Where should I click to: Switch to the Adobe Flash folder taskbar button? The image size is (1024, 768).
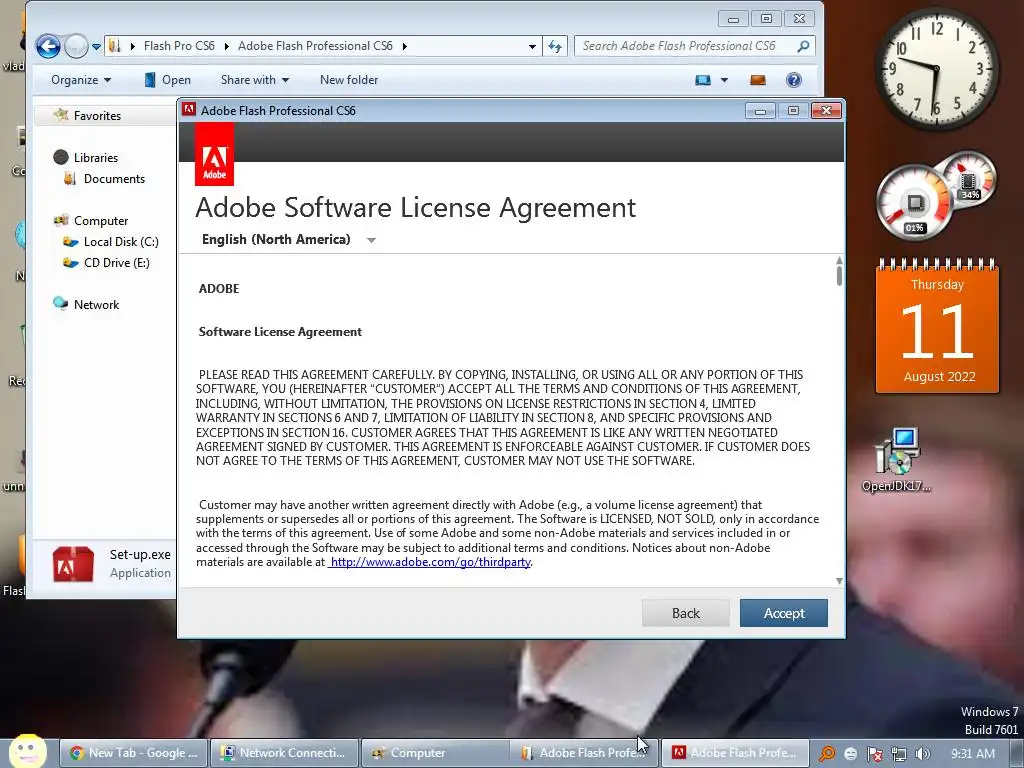pos(584,753)
